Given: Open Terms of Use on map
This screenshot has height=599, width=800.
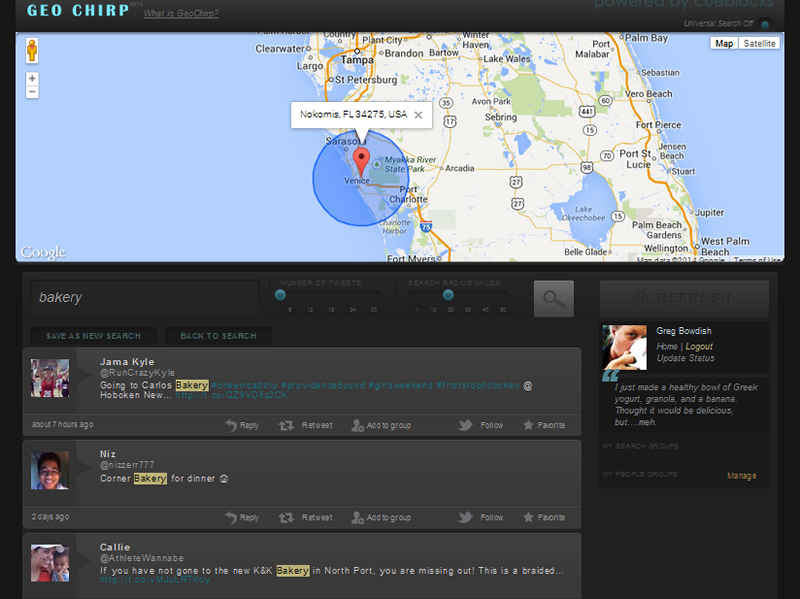Looking at the screenshot, I should (x=757, y=260).
